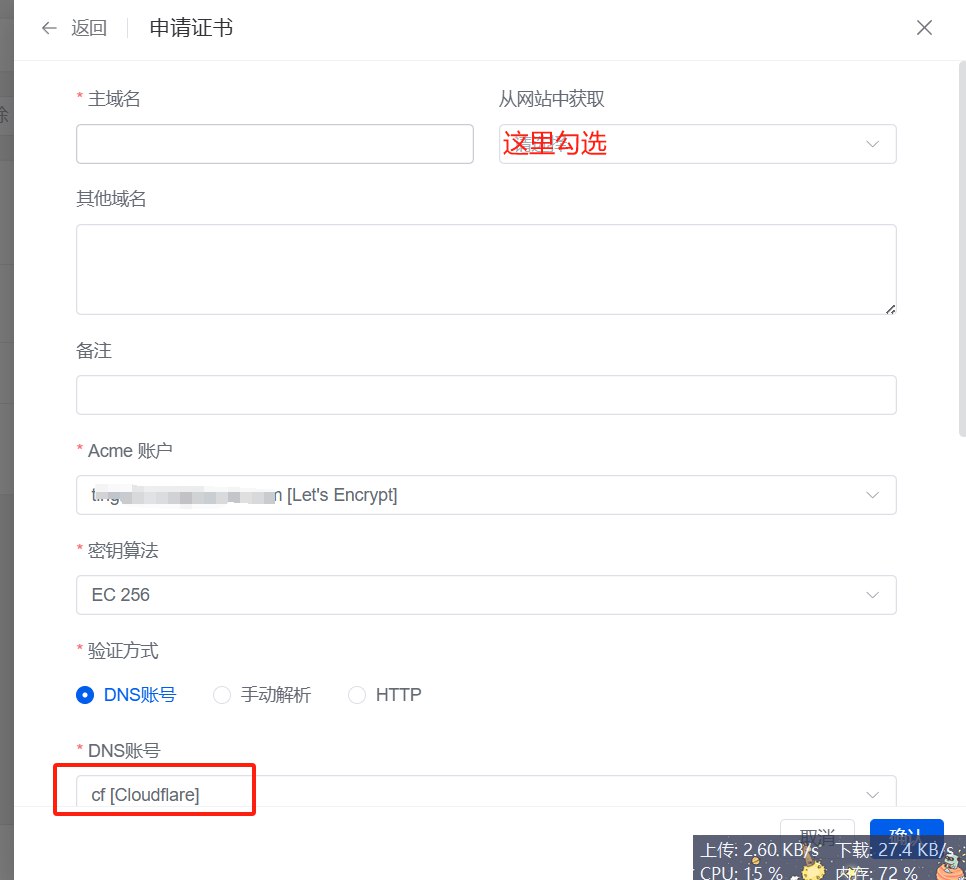Select the DNS账号 verification radio button
966x880 pixels.
[85, 695]
